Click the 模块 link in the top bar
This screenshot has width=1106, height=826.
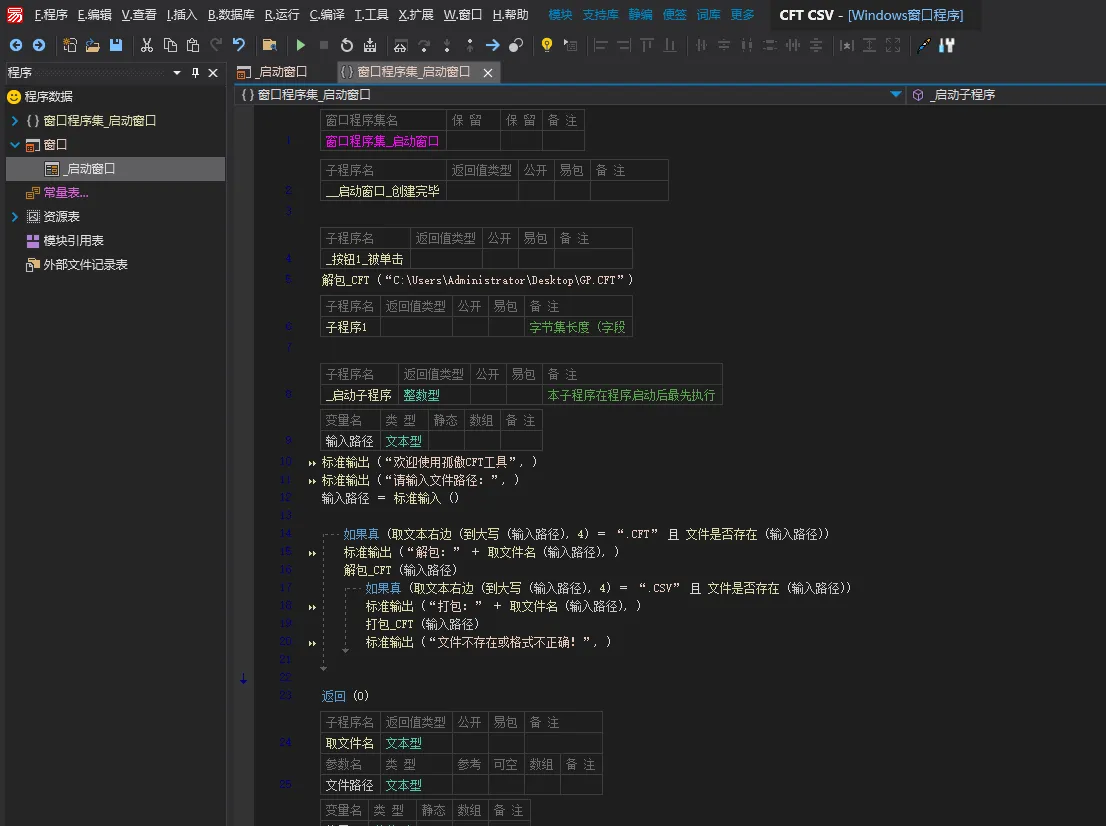561,15
